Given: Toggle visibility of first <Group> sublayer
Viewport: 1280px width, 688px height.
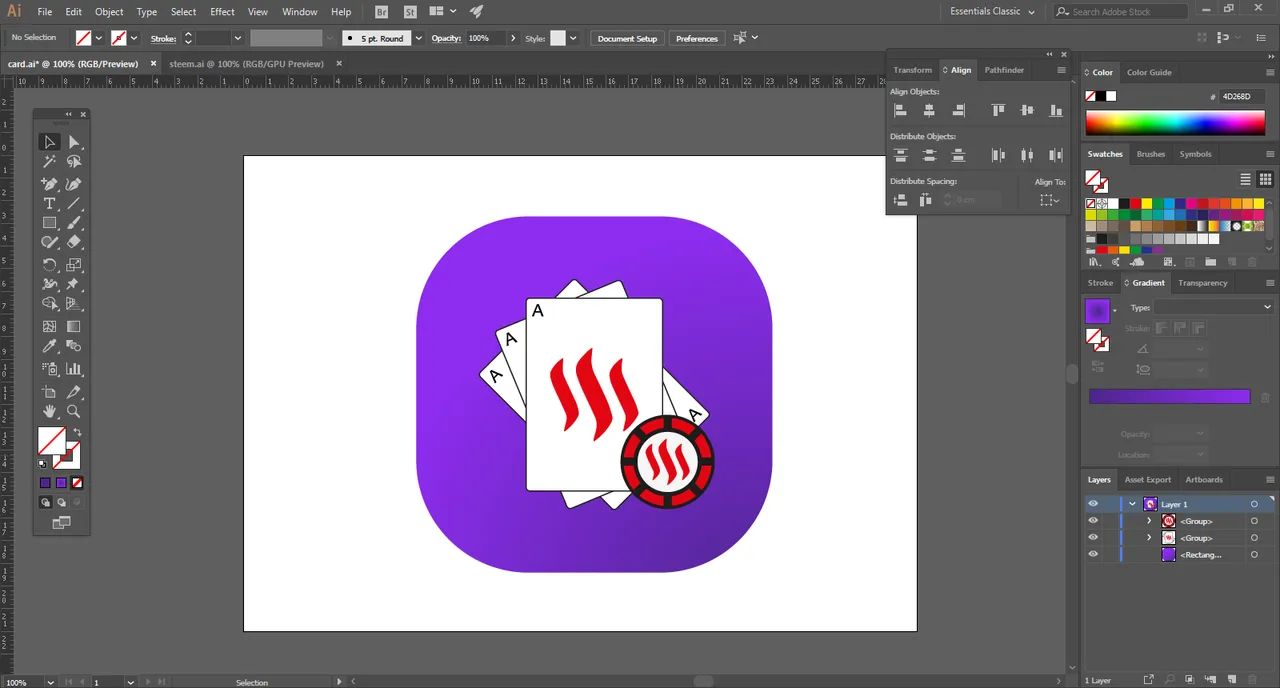Looking at the screenshot, I should [x=1093, y=521].
